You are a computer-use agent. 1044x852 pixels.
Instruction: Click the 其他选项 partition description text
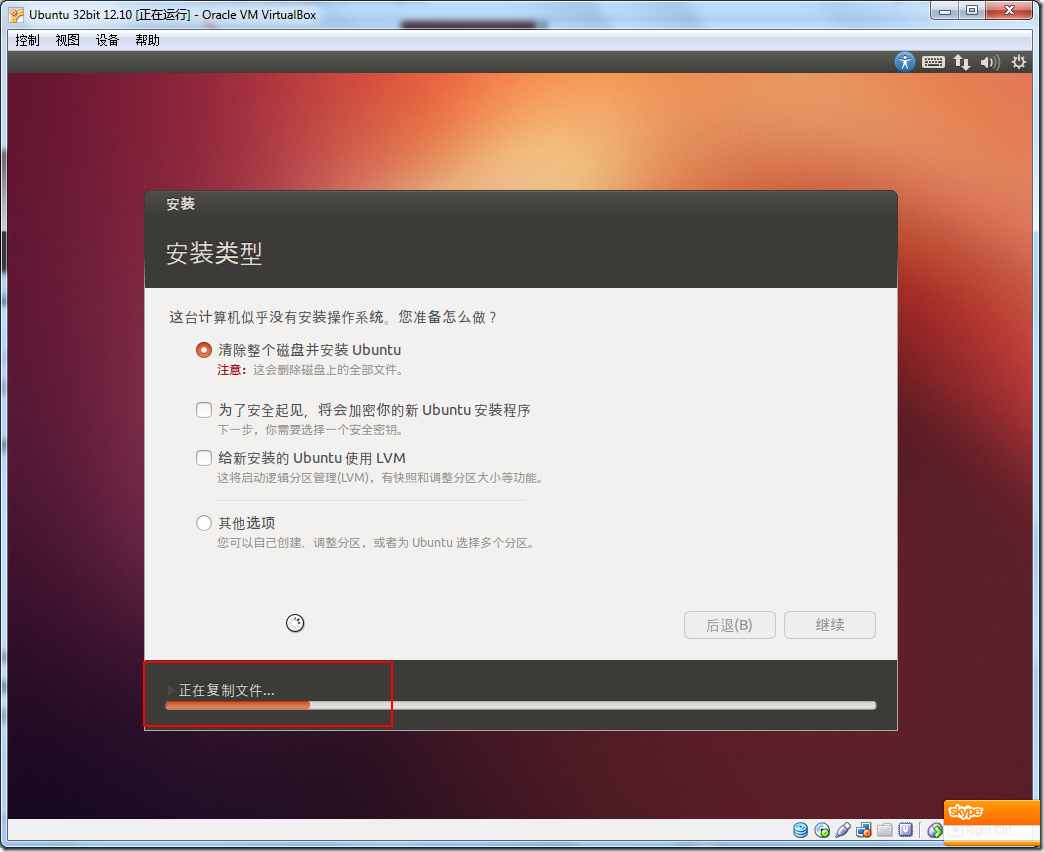376,542
